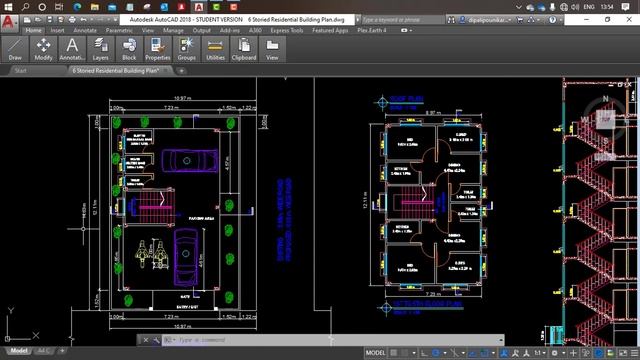The image size is (640, 360).
Task: Open the View ribbon panel
Action: coord(272,49)
